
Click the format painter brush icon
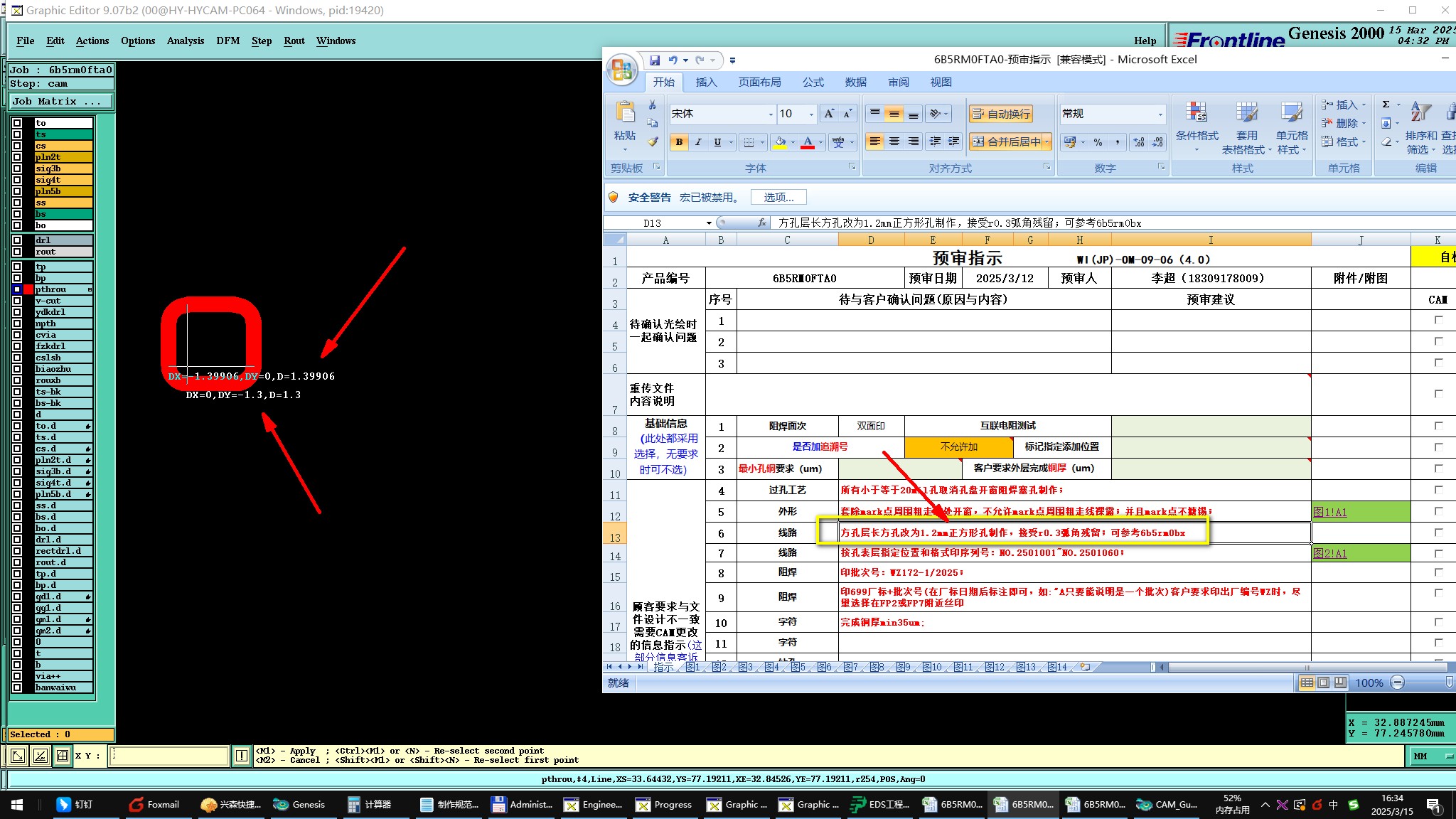[x=653, y=142]
